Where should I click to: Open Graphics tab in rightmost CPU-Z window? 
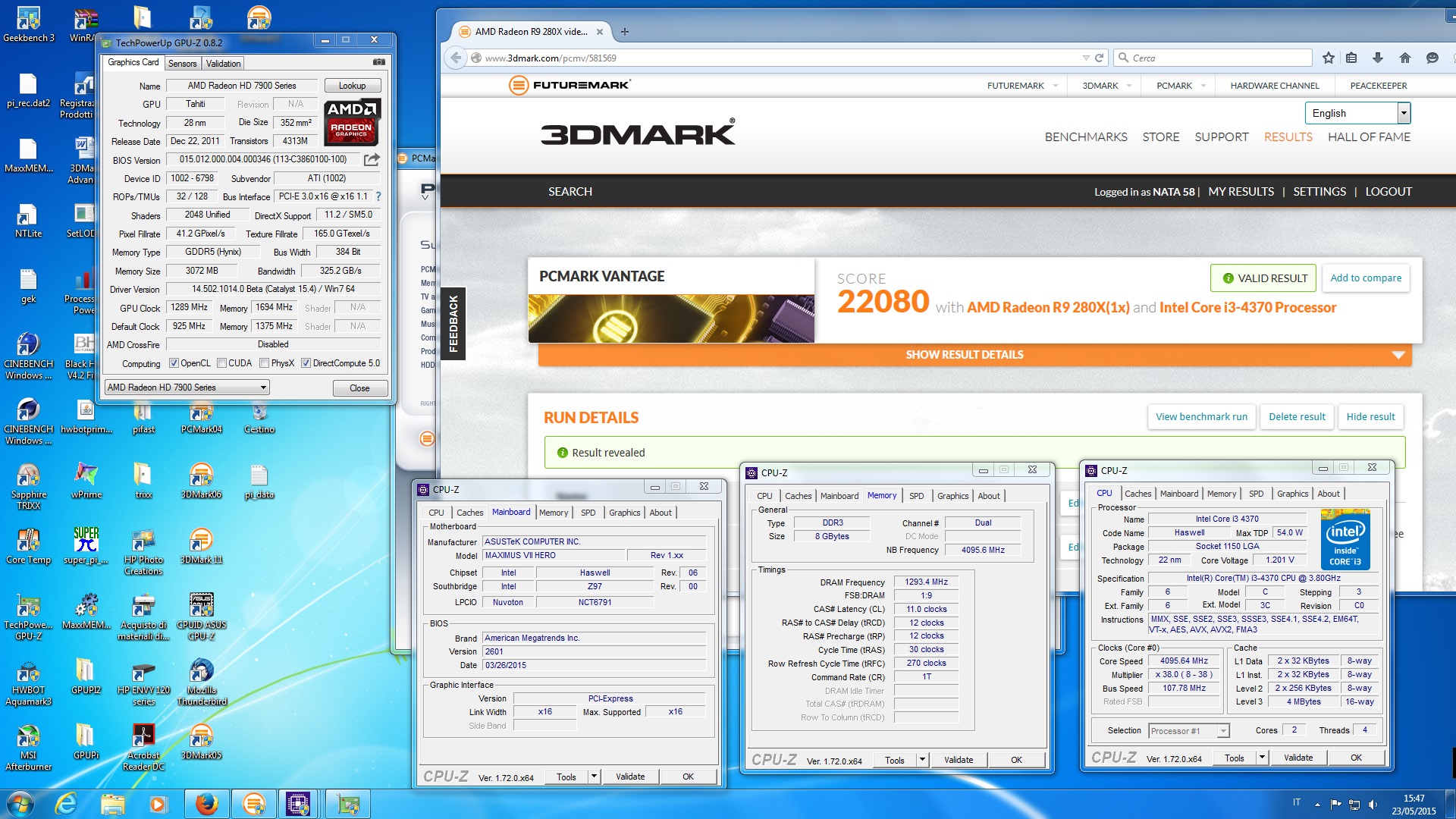[1292, 494]
